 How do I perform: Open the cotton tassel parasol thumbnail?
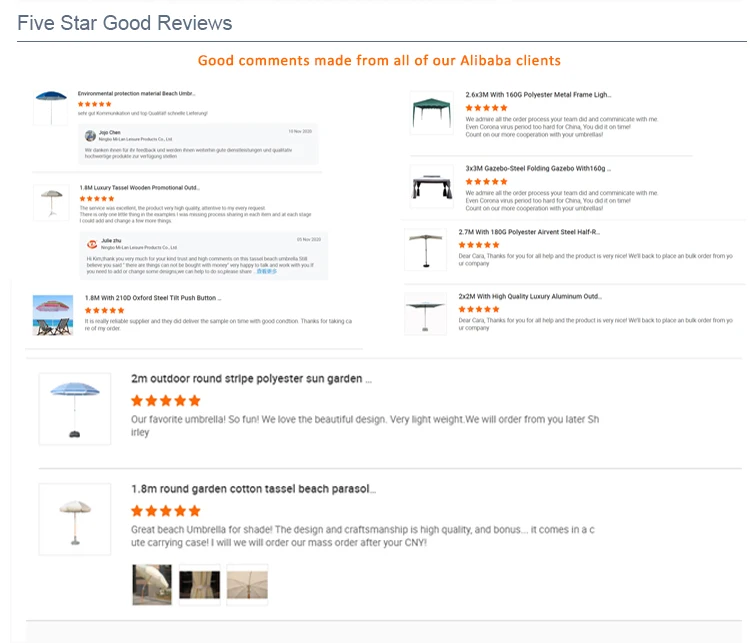[75, 520]
